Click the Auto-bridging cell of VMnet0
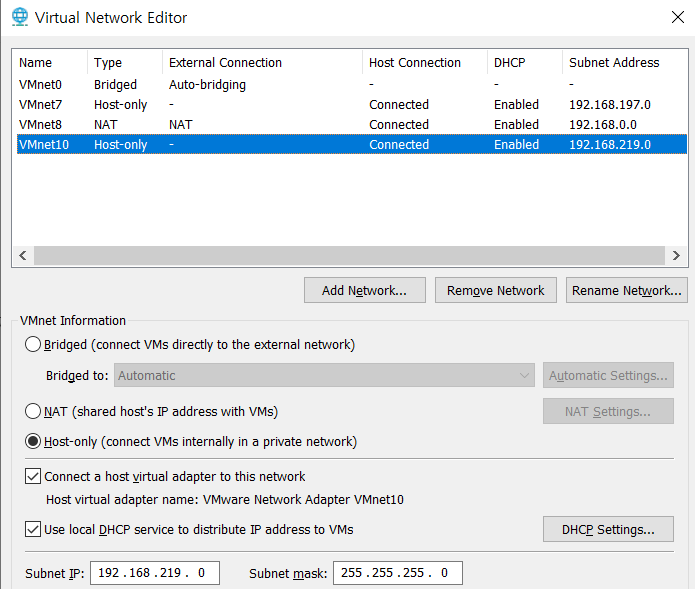Image resolution: width=695 pixels, height=589 pixels. [207, 84]
